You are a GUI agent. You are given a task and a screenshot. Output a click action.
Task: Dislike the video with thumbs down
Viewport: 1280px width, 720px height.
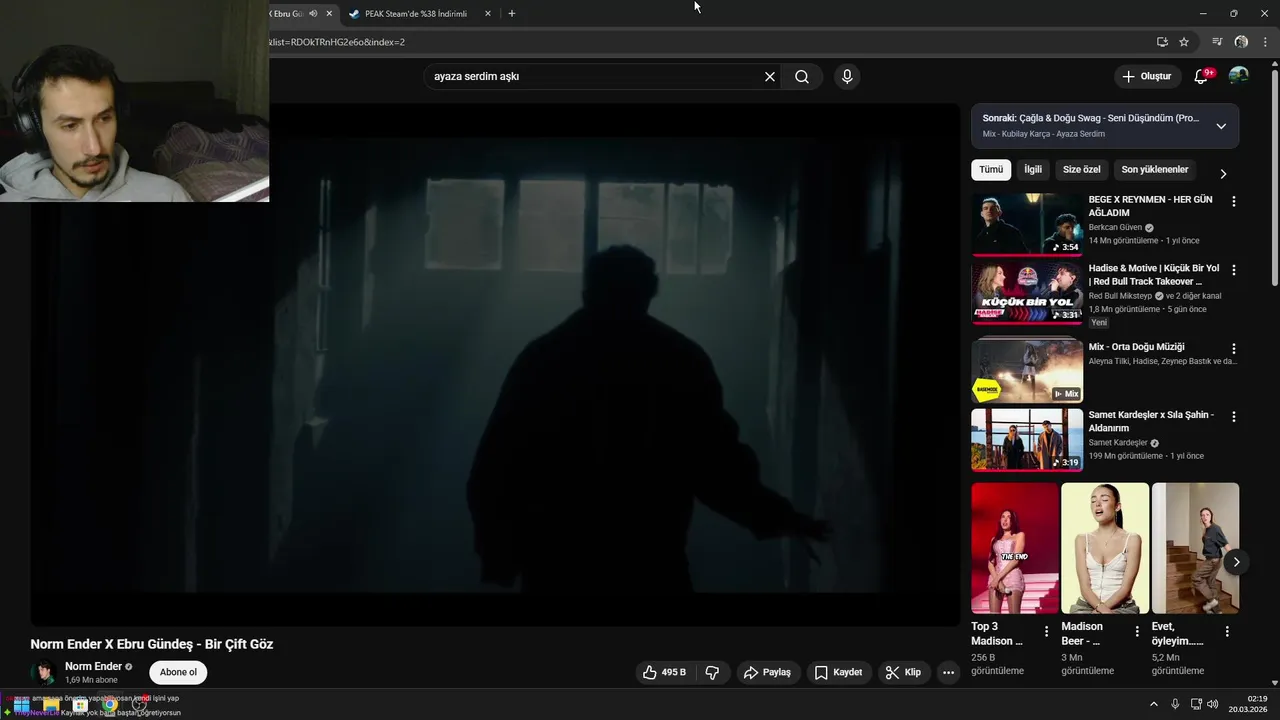tap(712, 672)
